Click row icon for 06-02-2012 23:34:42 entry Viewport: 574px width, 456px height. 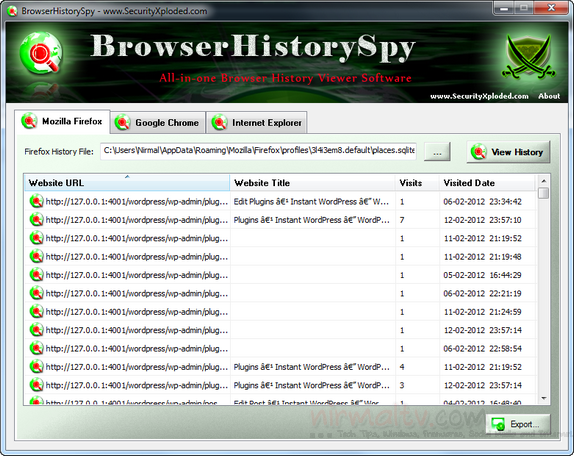pyautogui.click(x=36, y=201)
